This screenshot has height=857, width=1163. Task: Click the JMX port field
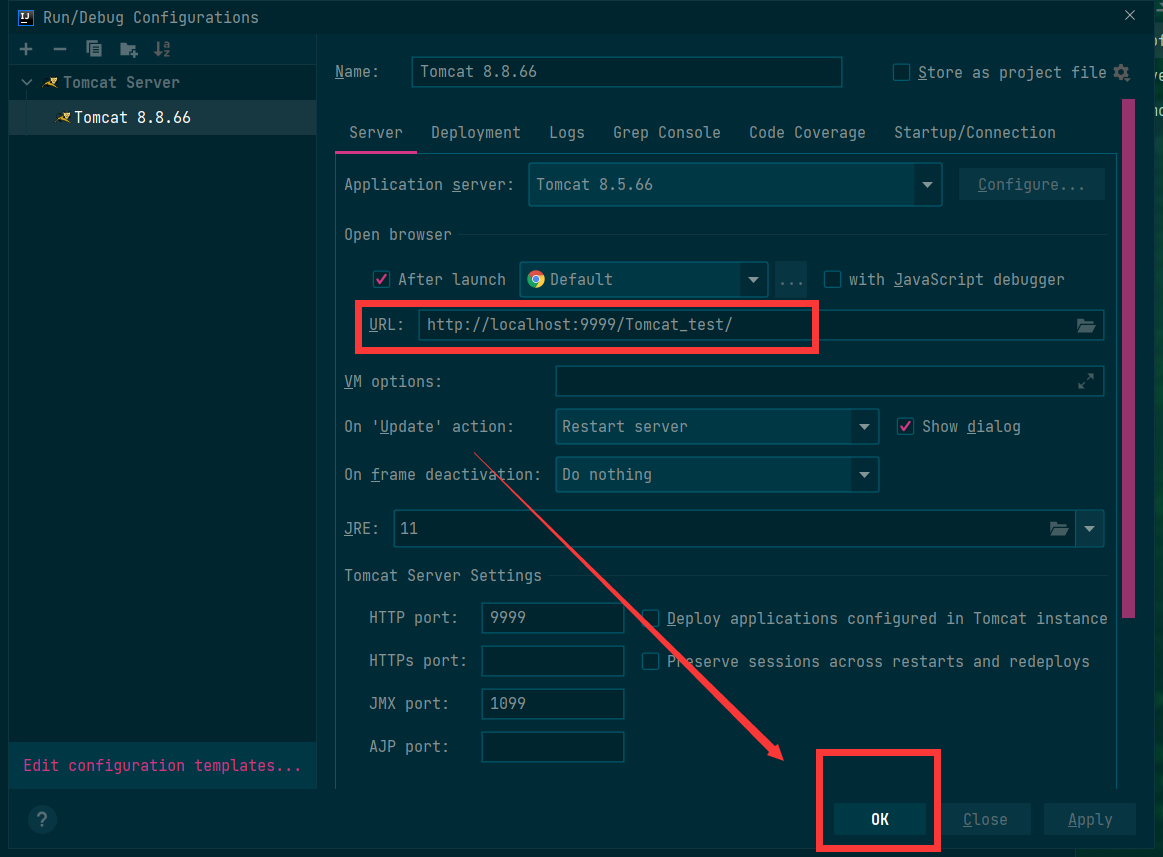[x=553, y=703]
